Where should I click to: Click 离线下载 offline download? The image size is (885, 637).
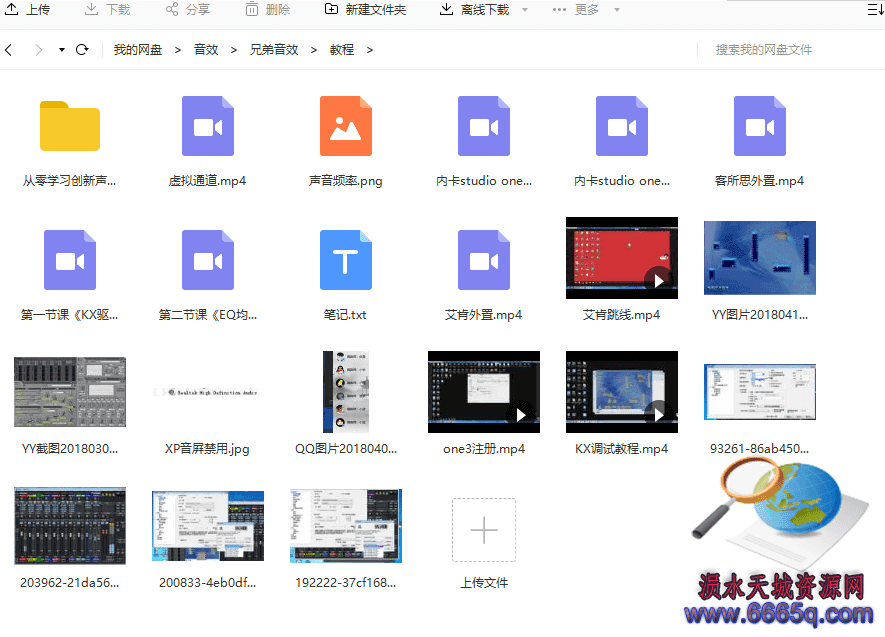pos(475,10)
